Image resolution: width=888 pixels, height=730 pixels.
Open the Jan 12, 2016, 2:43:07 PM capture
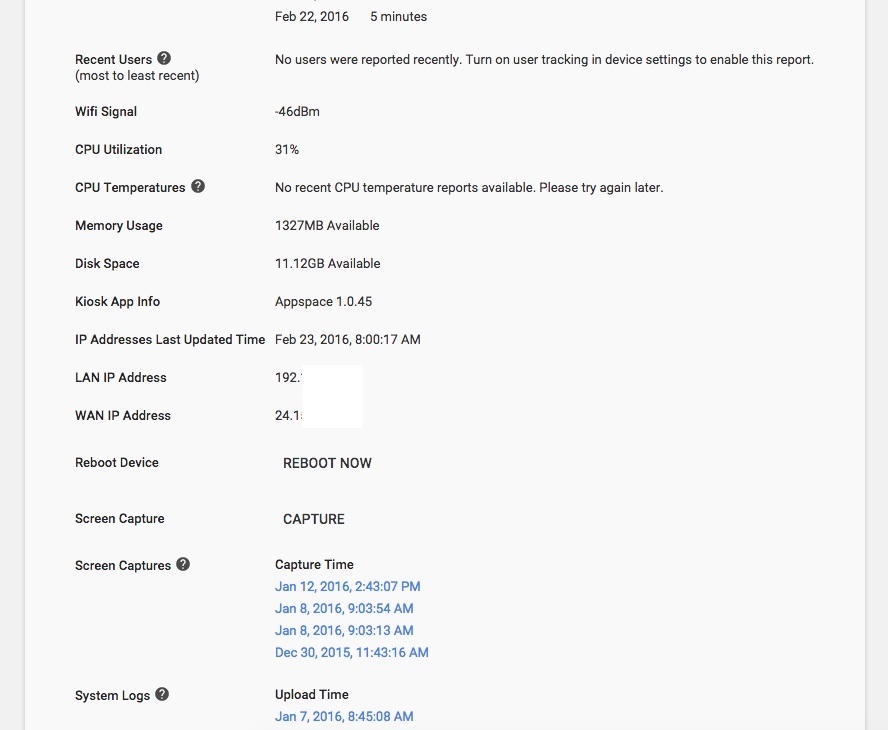coord(347,587)
